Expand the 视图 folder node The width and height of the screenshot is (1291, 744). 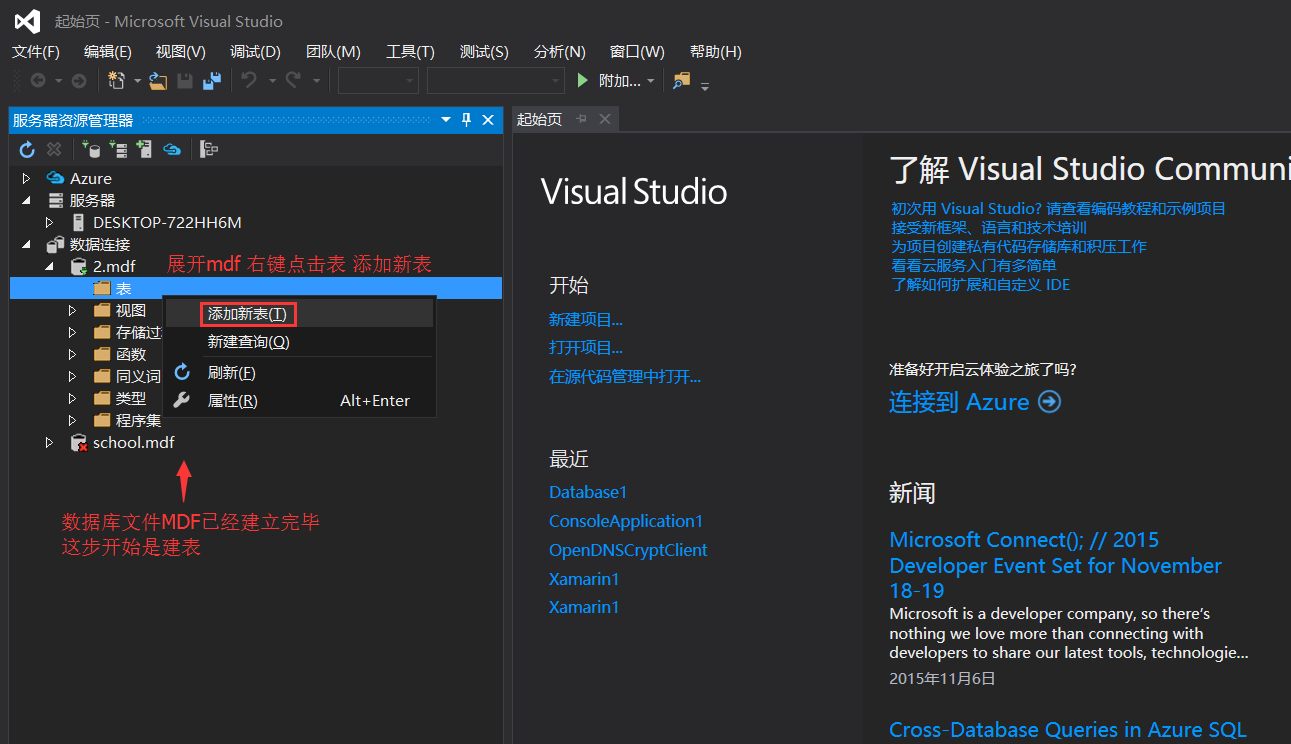(72, 310)
